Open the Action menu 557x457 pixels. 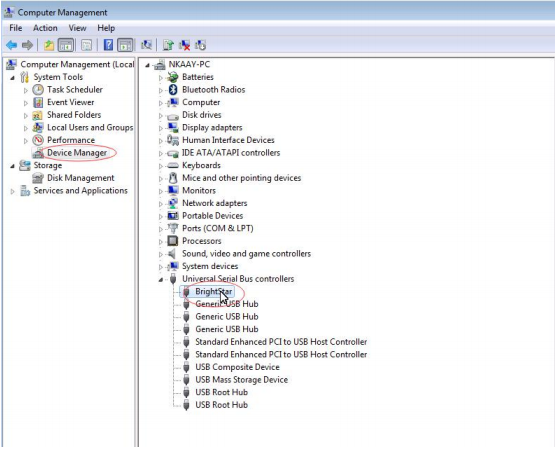(45, 28)
